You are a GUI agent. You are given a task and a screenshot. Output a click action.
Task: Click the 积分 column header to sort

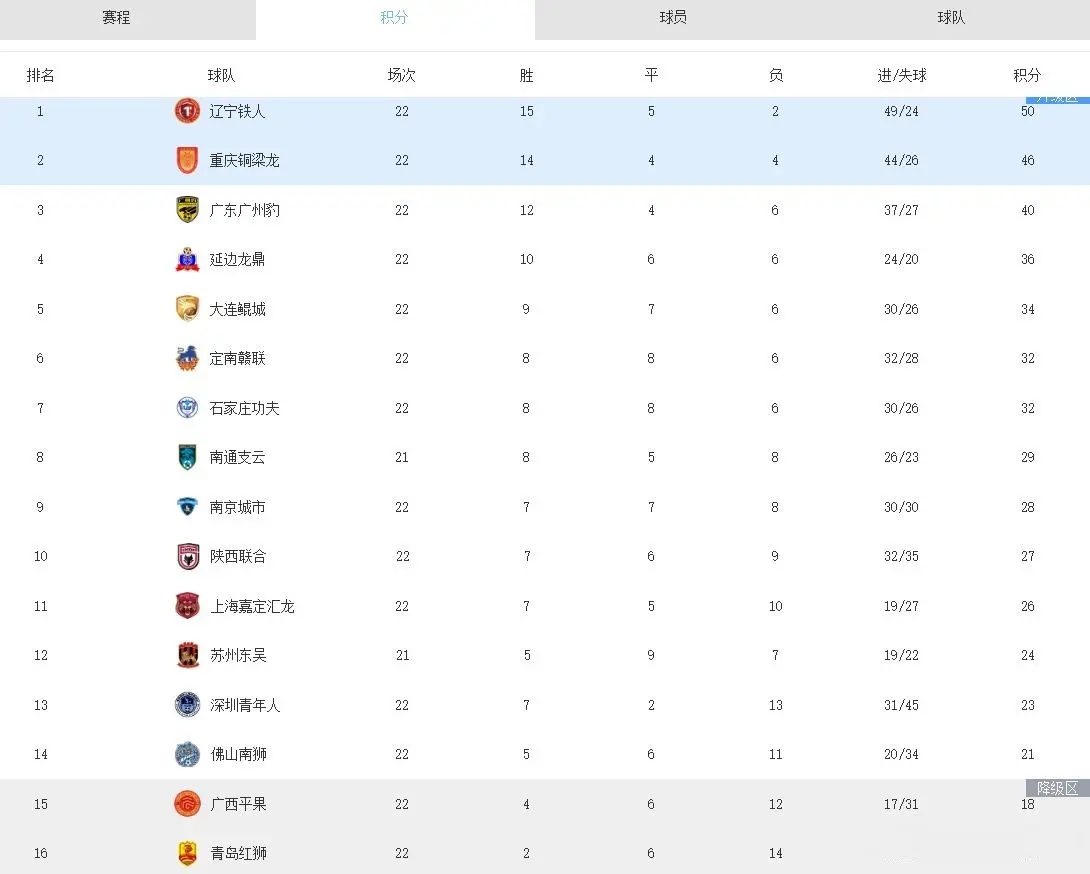tap(1027, 74)
